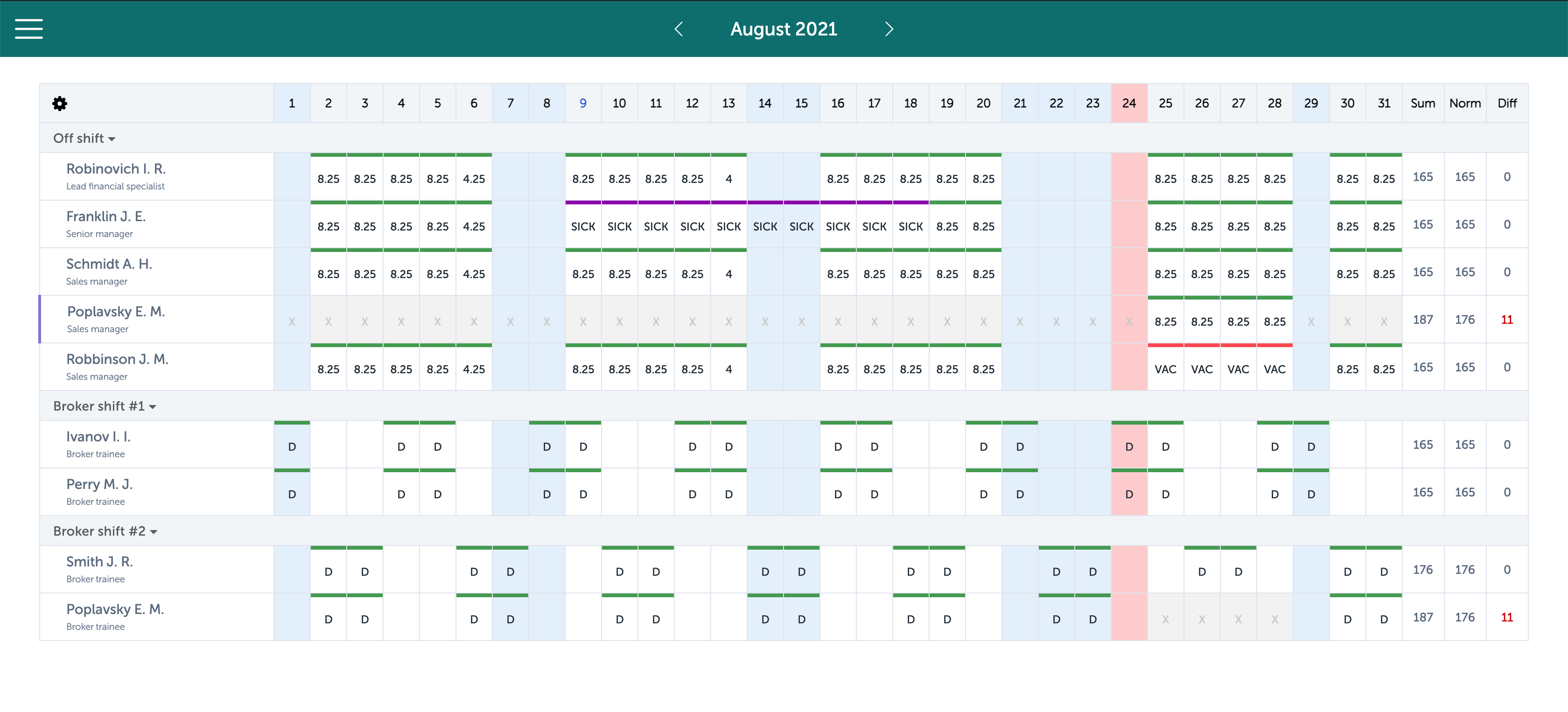Screen dimensions: 1568x712
Task: Open schedule settings gear icon
Action: (x=60, y=104)
